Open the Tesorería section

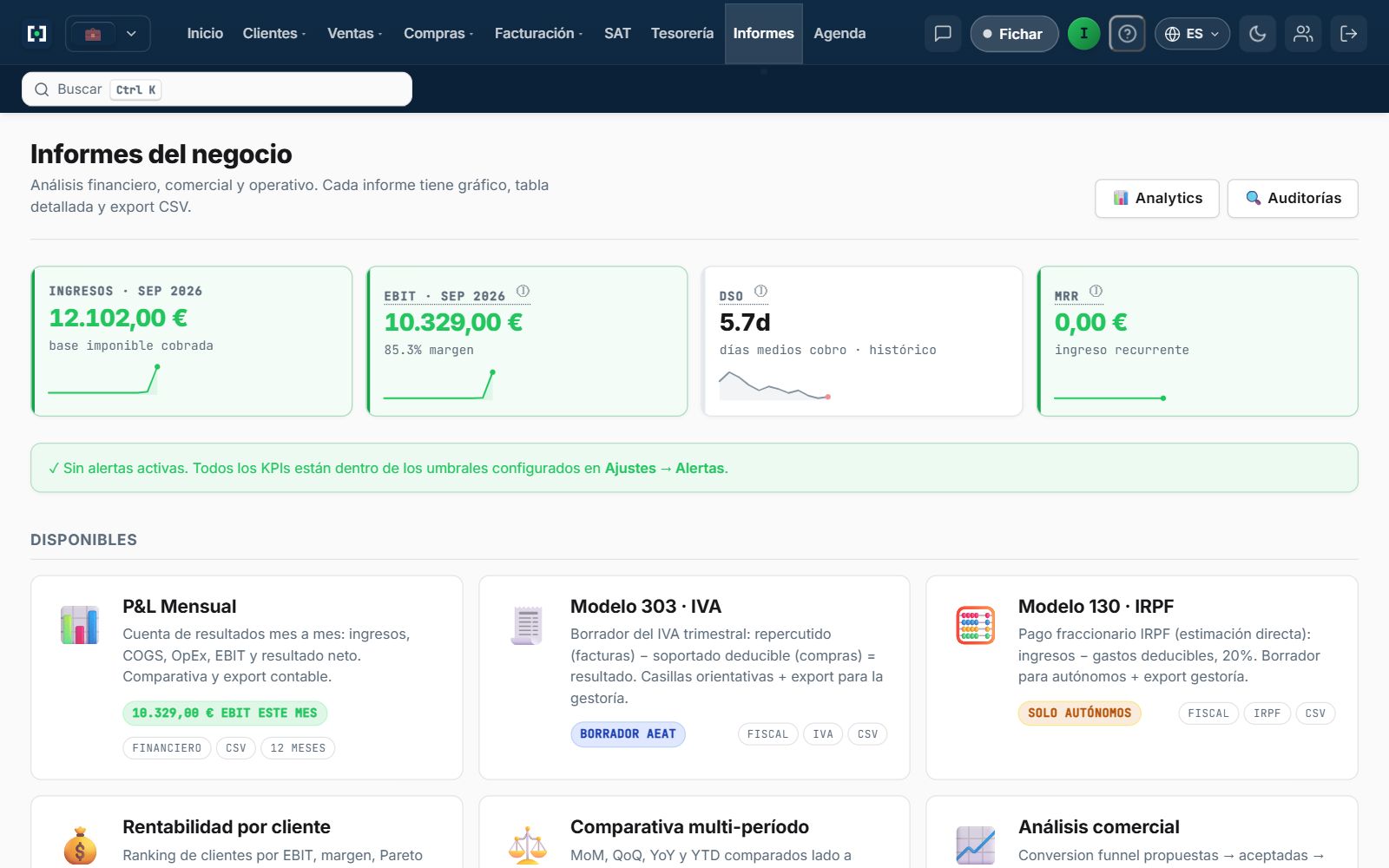[682, 34]
